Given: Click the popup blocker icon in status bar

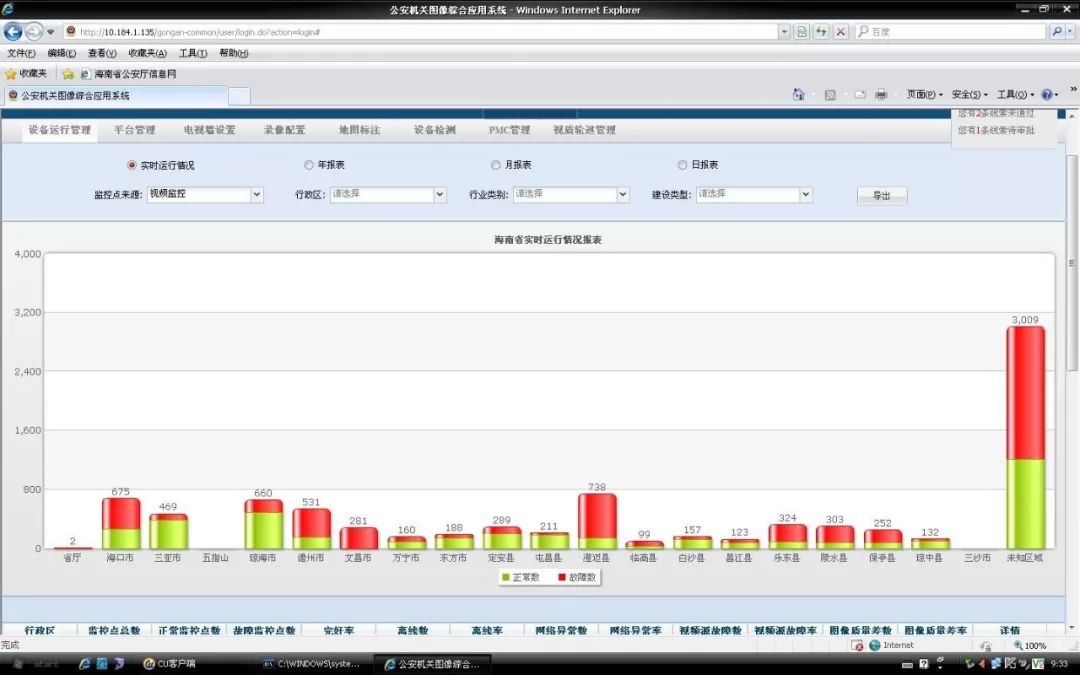Looking at the screenshot, I should pos(857,645).
